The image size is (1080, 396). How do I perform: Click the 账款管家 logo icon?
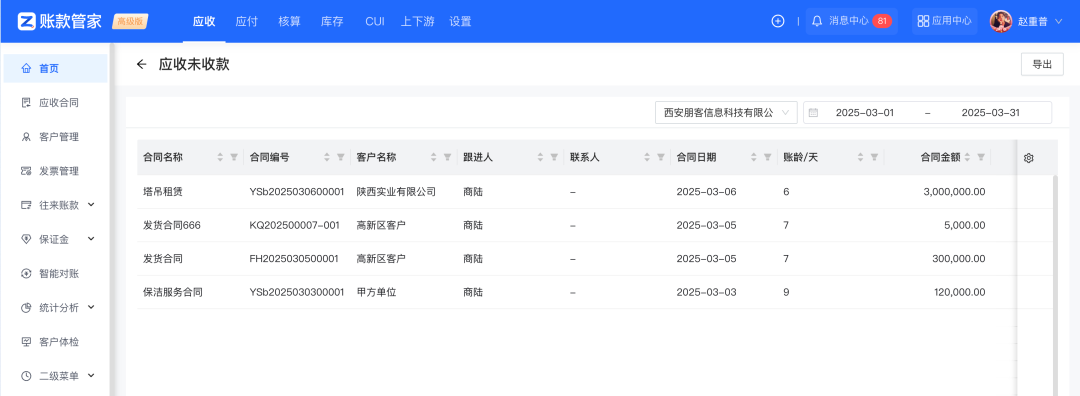tap(27, 21)
